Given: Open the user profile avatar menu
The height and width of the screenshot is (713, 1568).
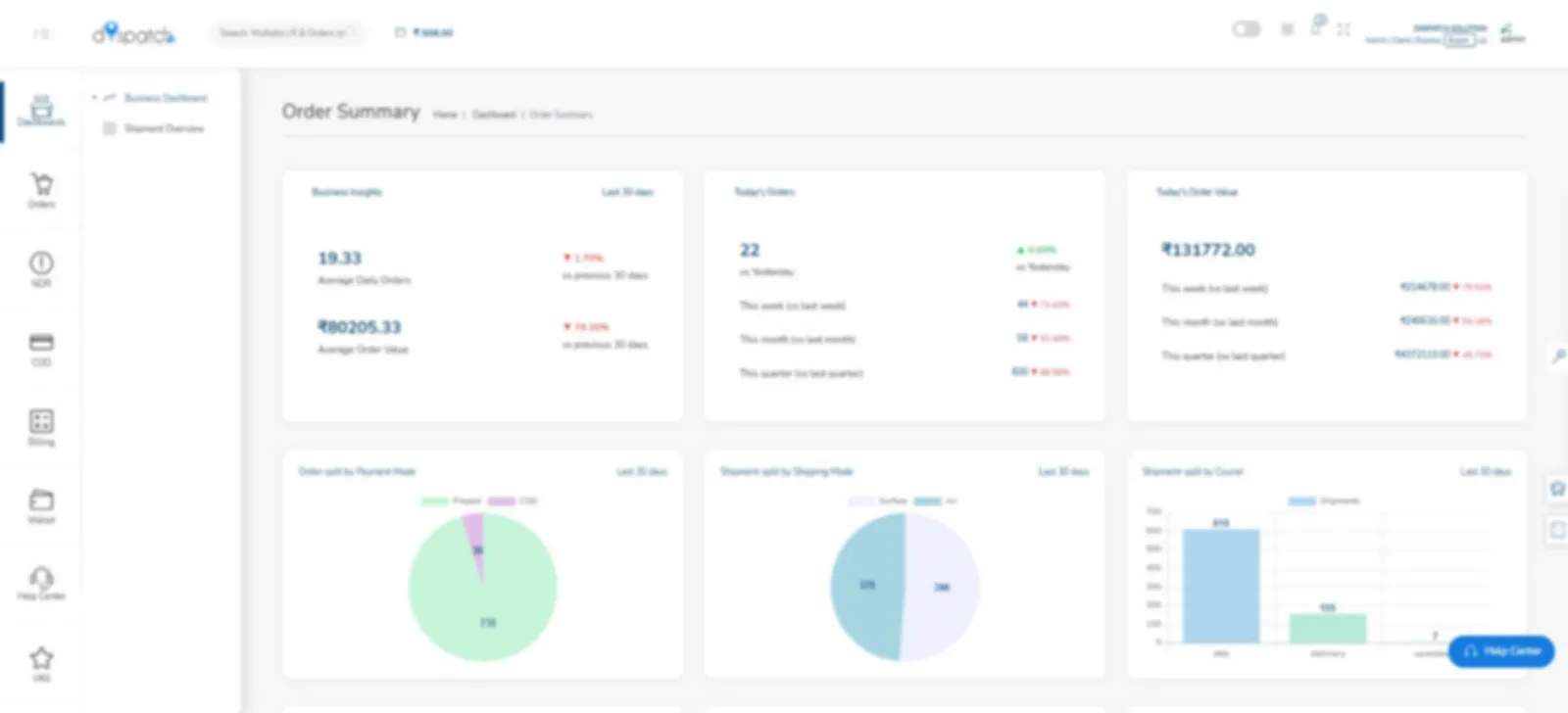Looking at the screenshot, I should pos(1512,33).
